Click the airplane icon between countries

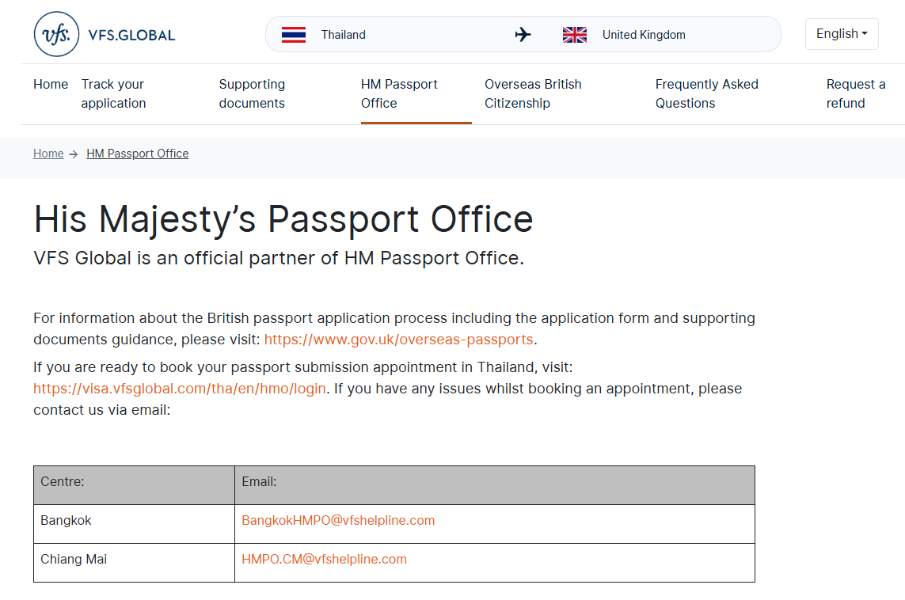[x=523, y=35]
